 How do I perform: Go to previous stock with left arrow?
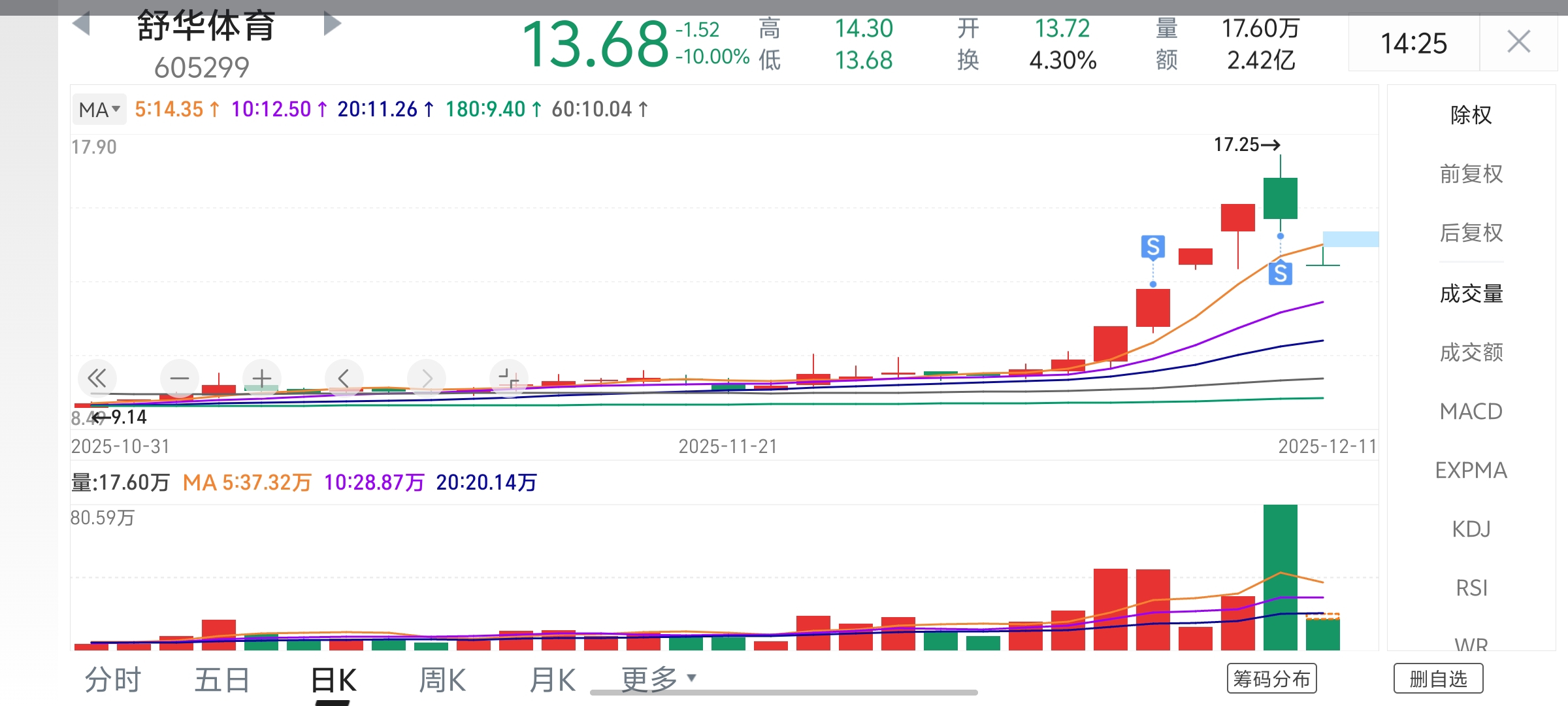(81, 24)
